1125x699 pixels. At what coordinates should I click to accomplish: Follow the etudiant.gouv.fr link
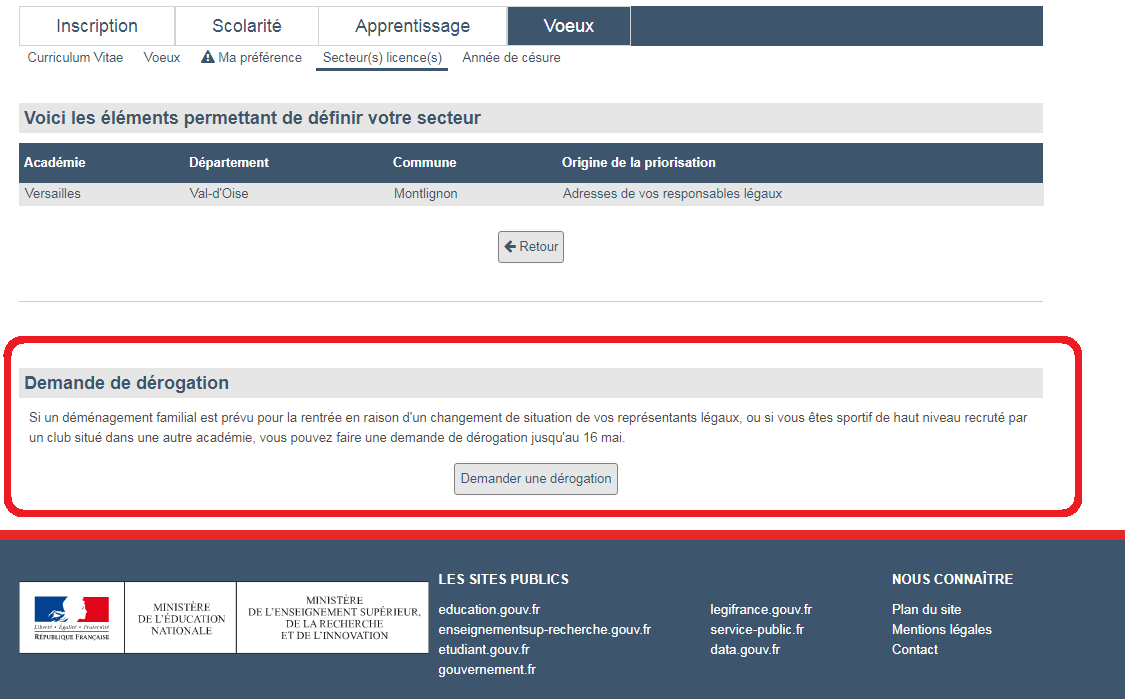[483, 650]
